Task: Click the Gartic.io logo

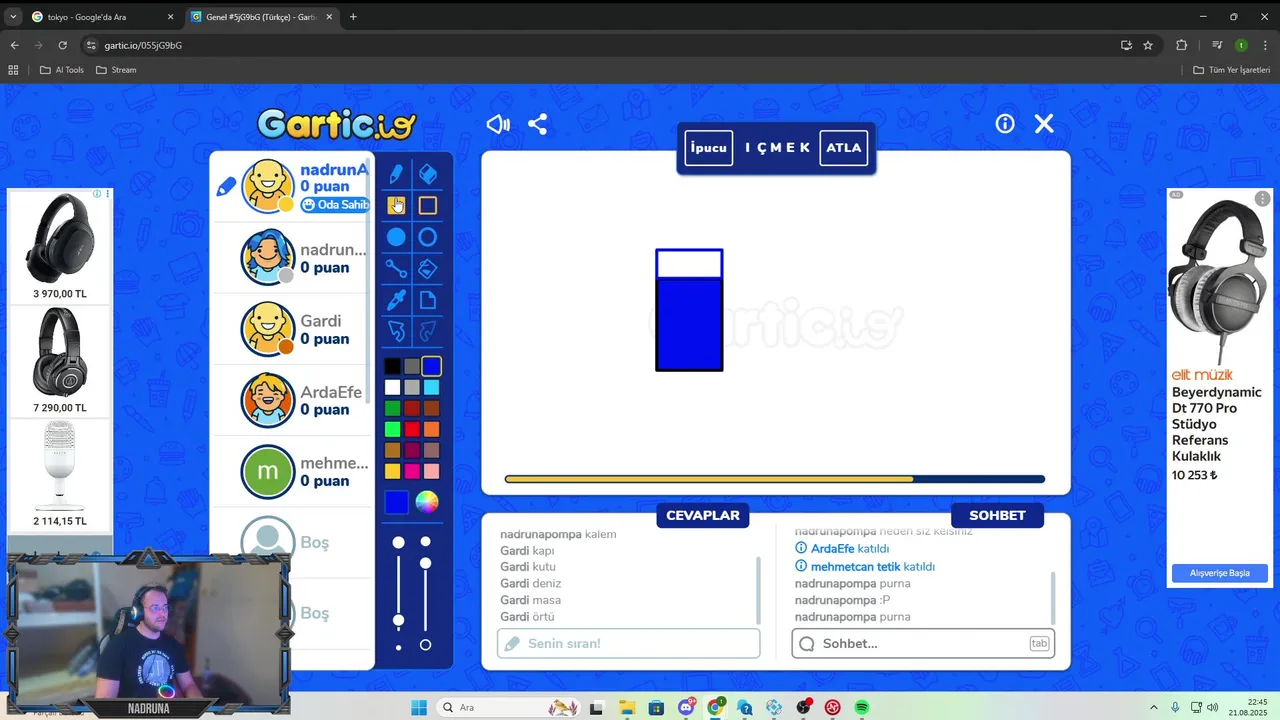Action: pyautogui.click(x=336, y=124)
